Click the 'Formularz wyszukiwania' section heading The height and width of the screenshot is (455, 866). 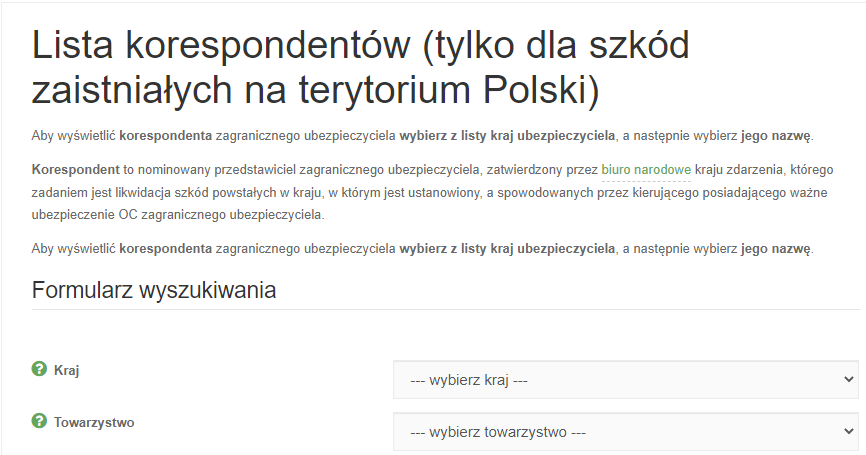[x=154, y=290]
